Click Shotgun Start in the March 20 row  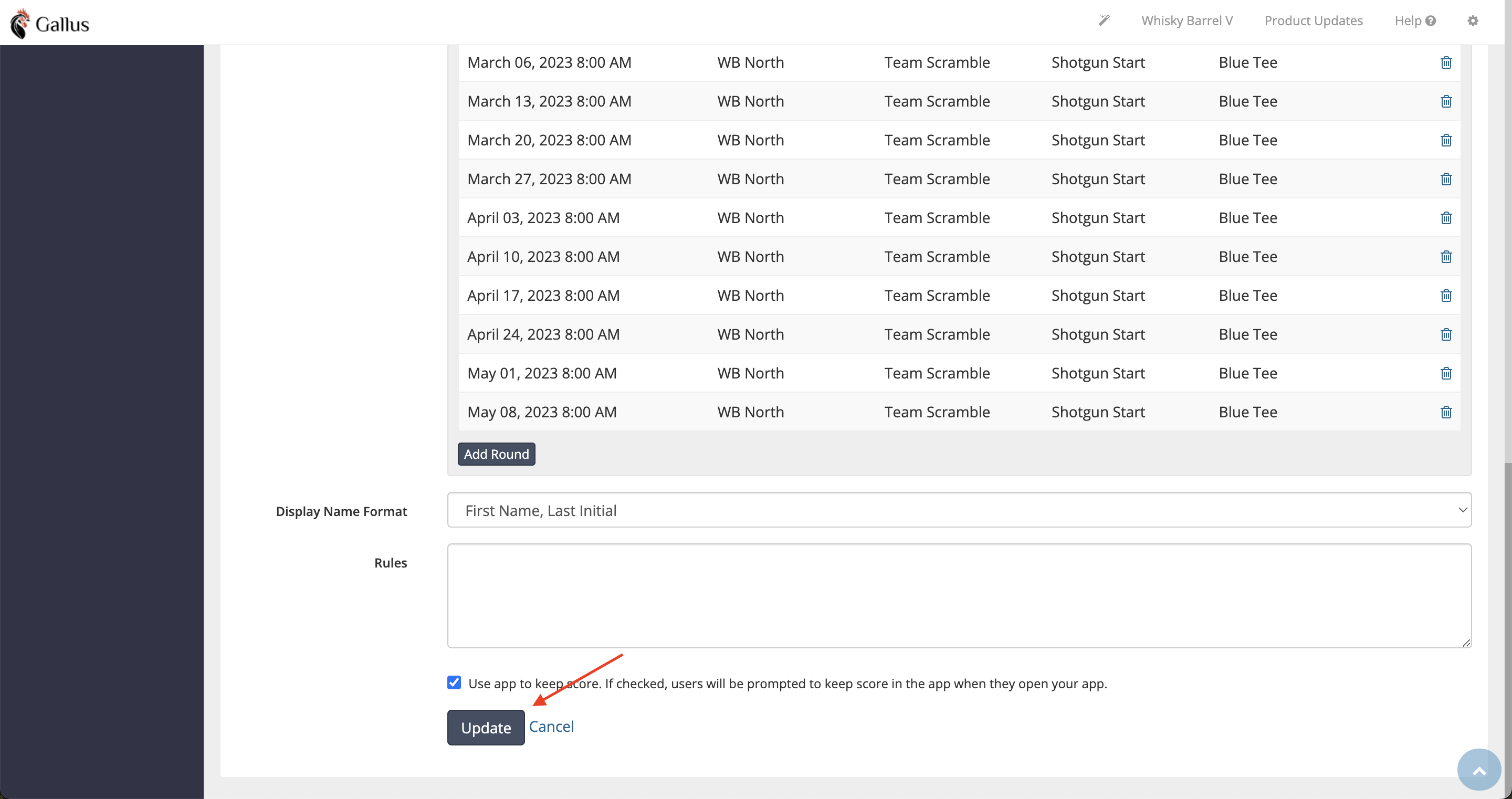1098,140
